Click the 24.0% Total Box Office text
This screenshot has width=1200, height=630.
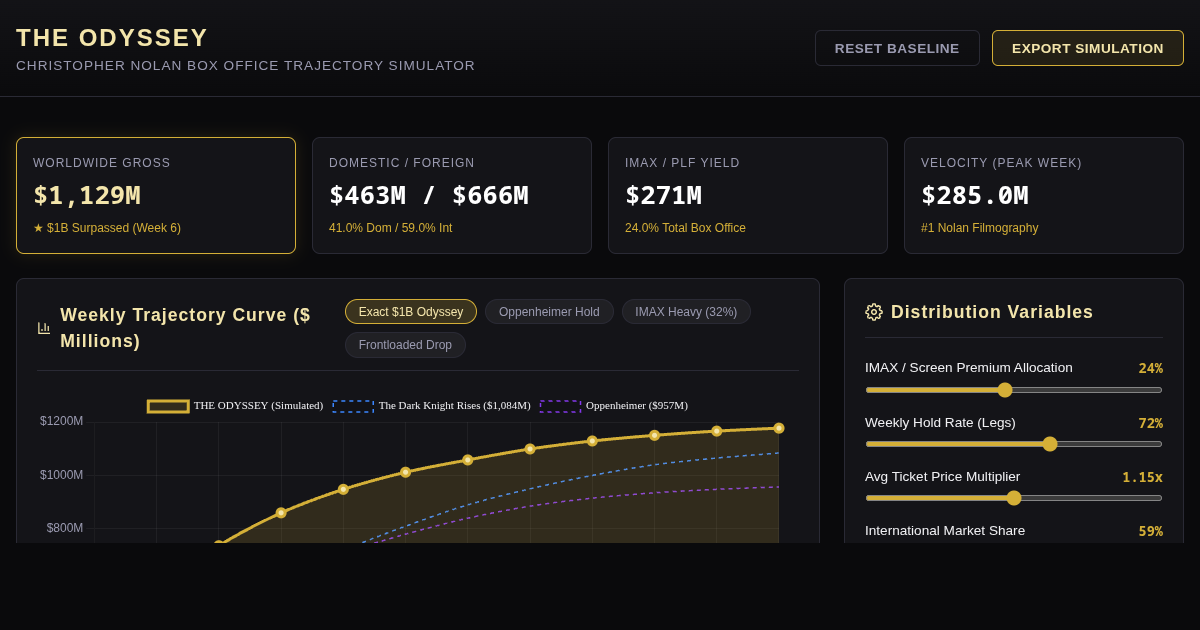coord(685,228)
